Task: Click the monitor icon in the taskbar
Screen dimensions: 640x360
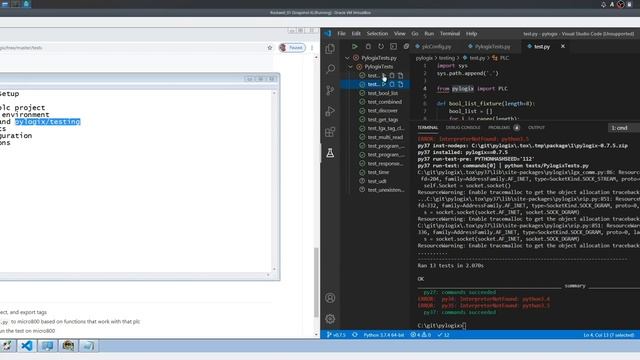Action: [47, 346]
